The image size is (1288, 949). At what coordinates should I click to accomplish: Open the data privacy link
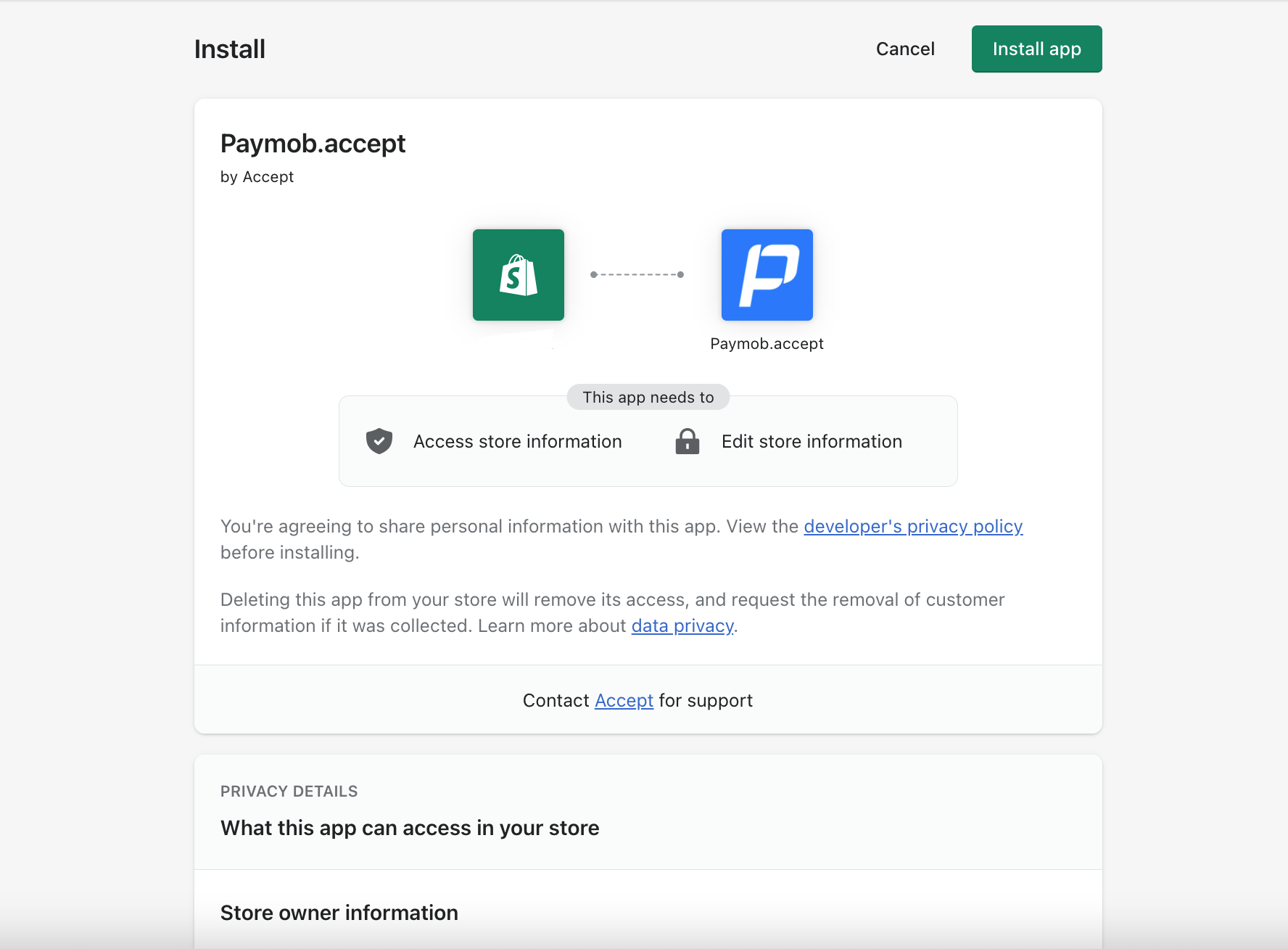tap(682, 625)
